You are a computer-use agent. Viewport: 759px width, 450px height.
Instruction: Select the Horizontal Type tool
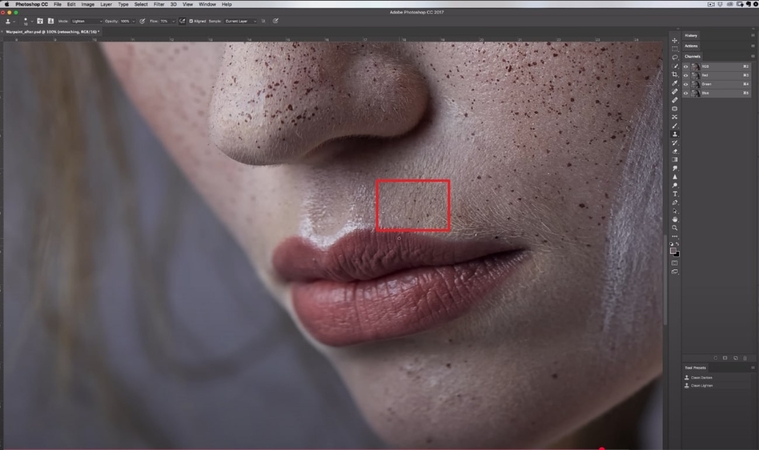[675, 194]
